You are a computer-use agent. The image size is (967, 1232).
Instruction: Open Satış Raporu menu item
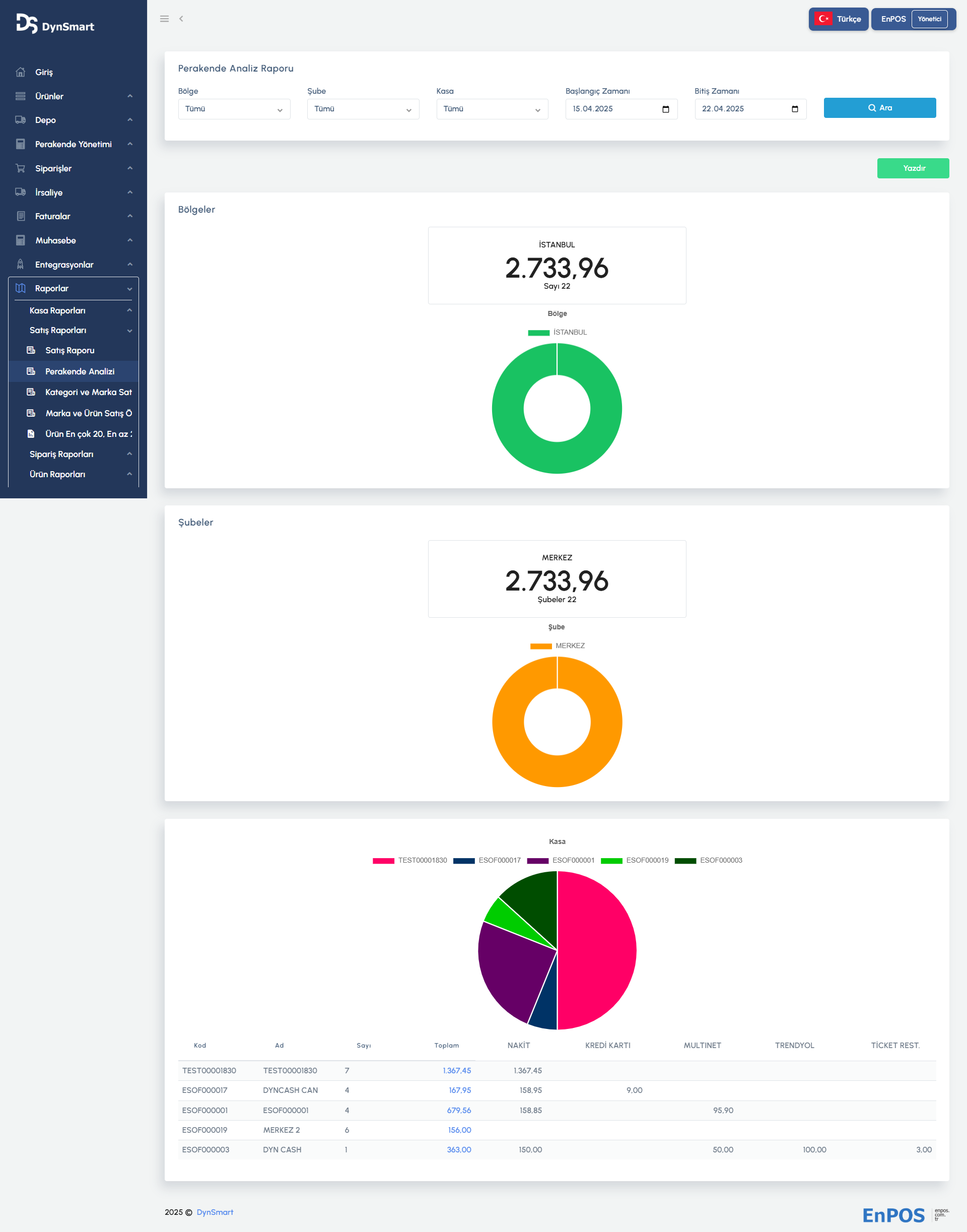(x=70, y=351)
